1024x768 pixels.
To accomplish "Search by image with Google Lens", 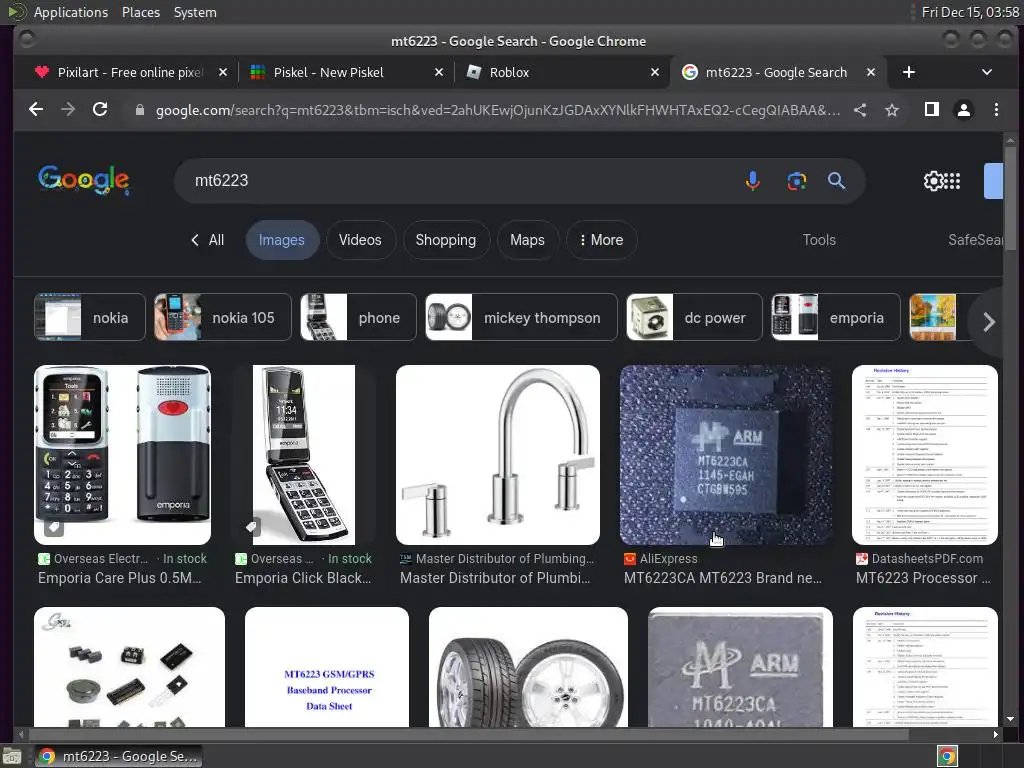I will (796, 181).
